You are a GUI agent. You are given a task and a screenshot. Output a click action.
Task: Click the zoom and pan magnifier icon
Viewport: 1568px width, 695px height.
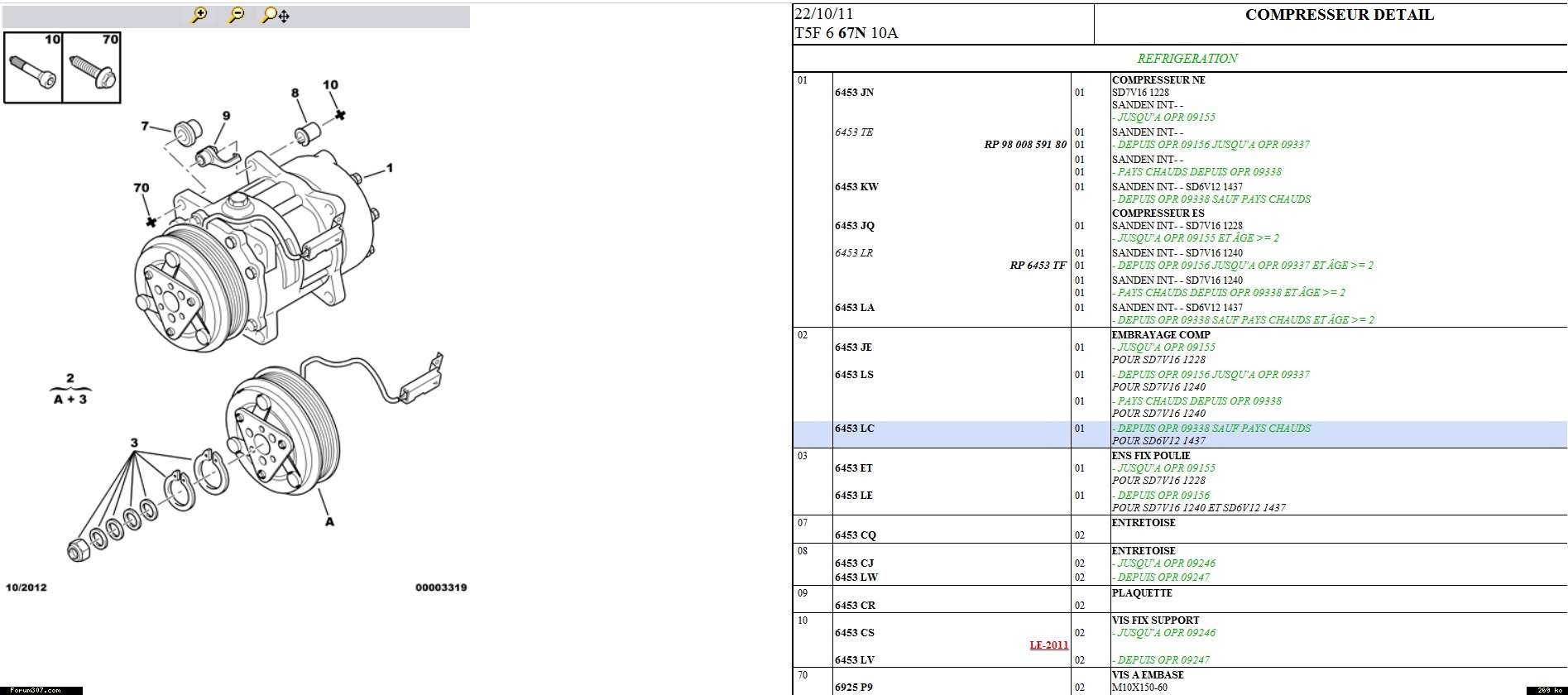[275, 15]
